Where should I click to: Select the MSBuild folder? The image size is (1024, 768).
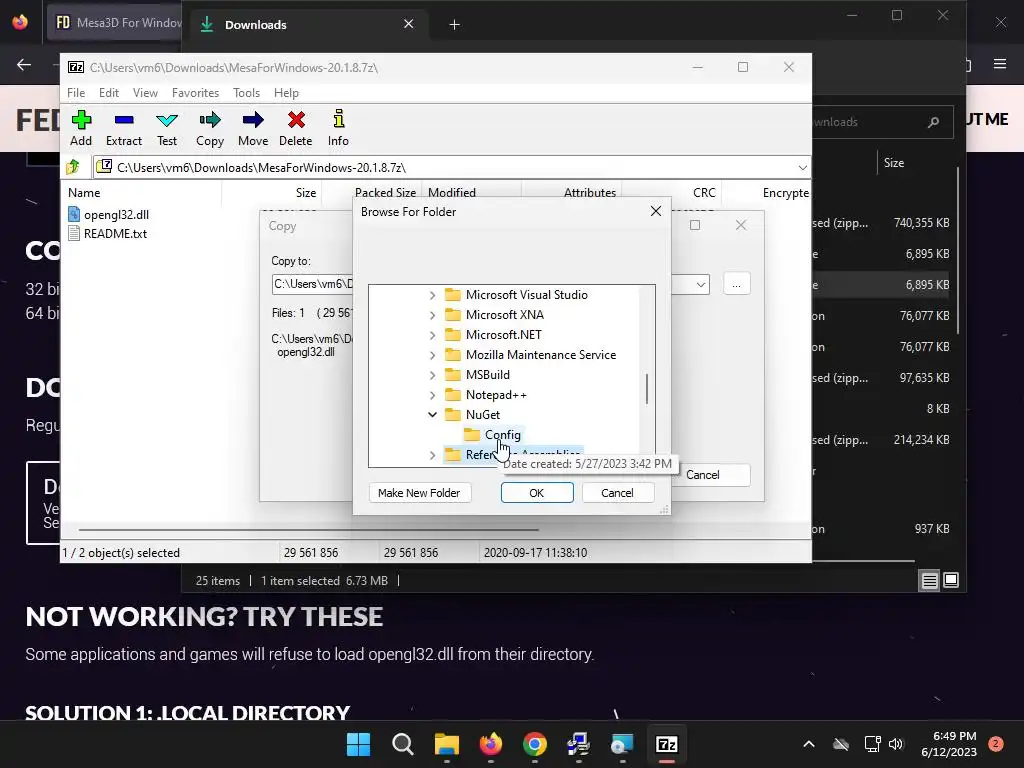(x=487, y=375)
